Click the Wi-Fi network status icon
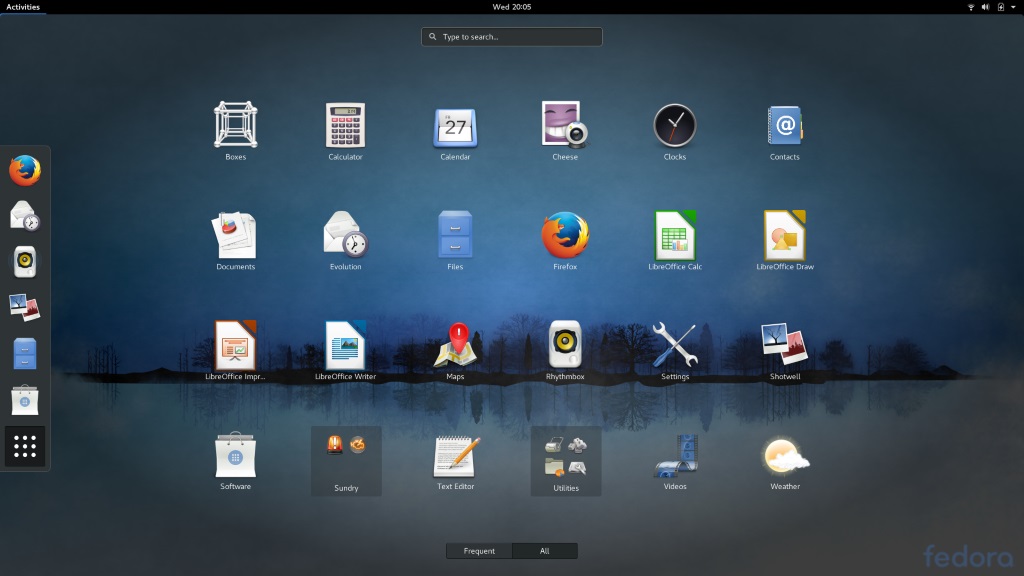This screenshot has height=576, width=1024. point(971,7)
